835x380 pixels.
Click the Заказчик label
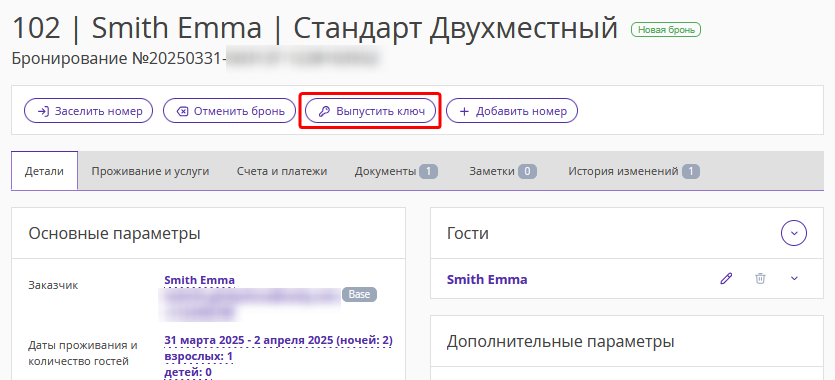[53, 285]
